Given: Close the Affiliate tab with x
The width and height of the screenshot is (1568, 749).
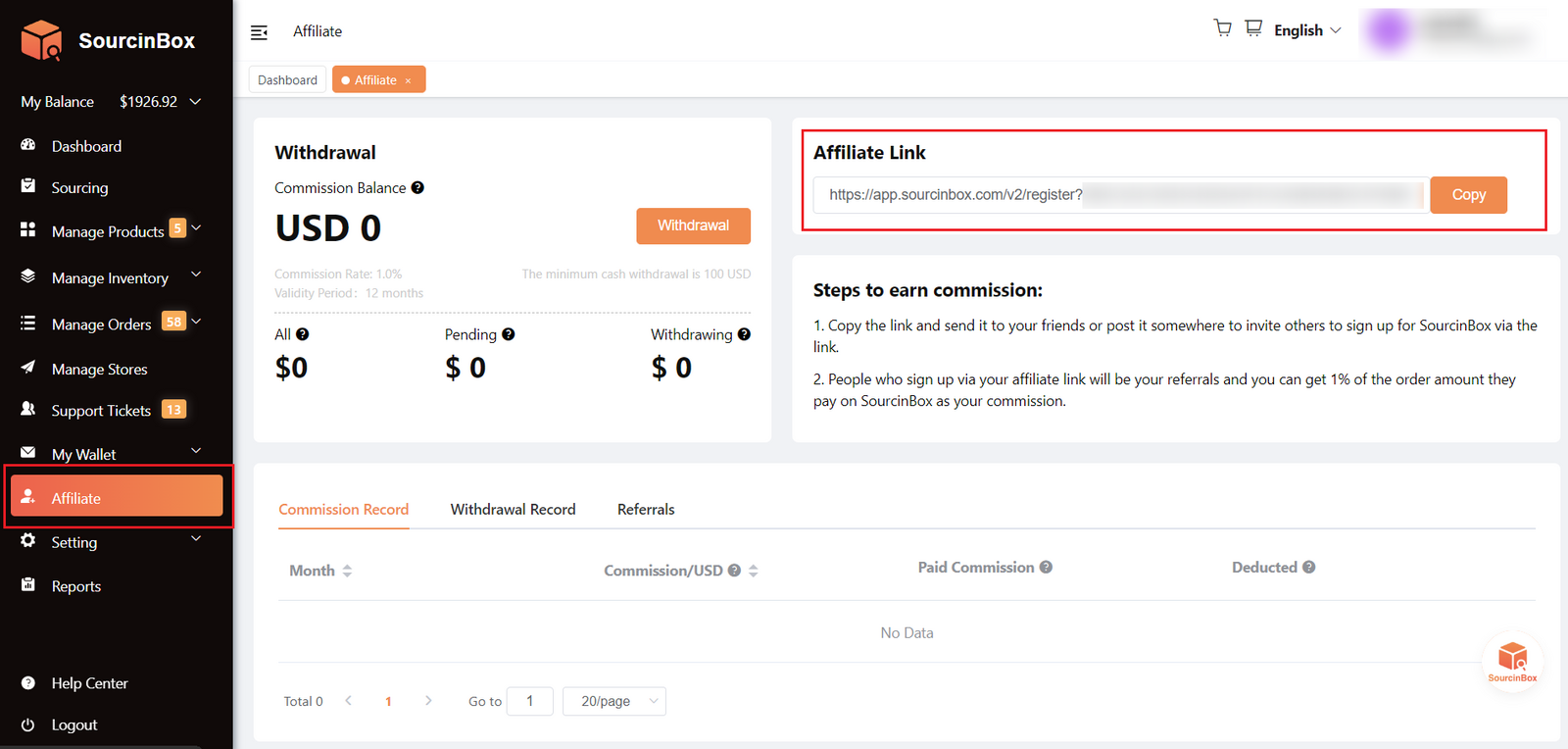Looking at the screenshot, I should tap(408, 81).
